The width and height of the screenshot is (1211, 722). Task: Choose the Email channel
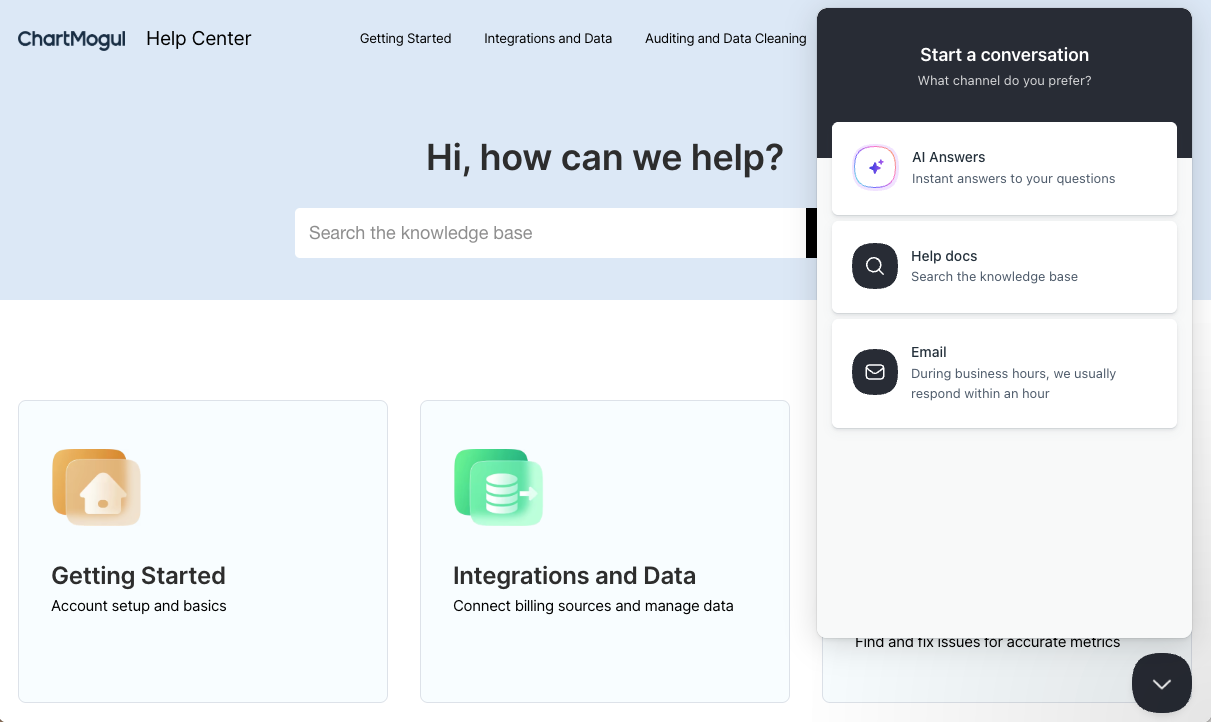click(x=1004, y=373)
